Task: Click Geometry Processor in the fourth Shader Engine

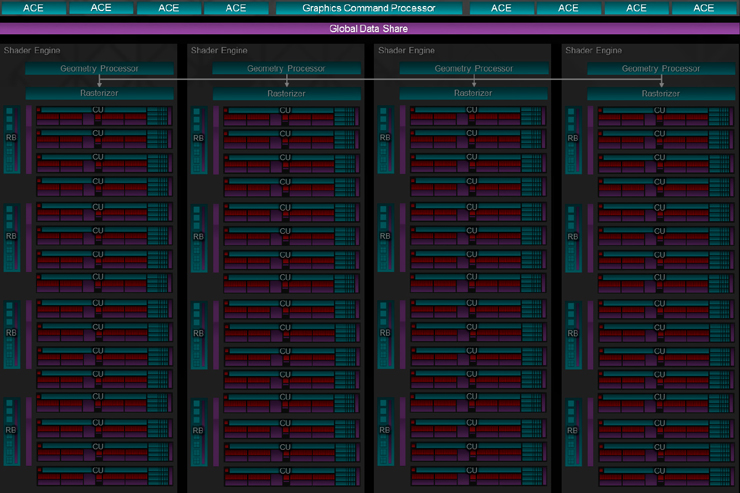Action: [x=661, y=69]
